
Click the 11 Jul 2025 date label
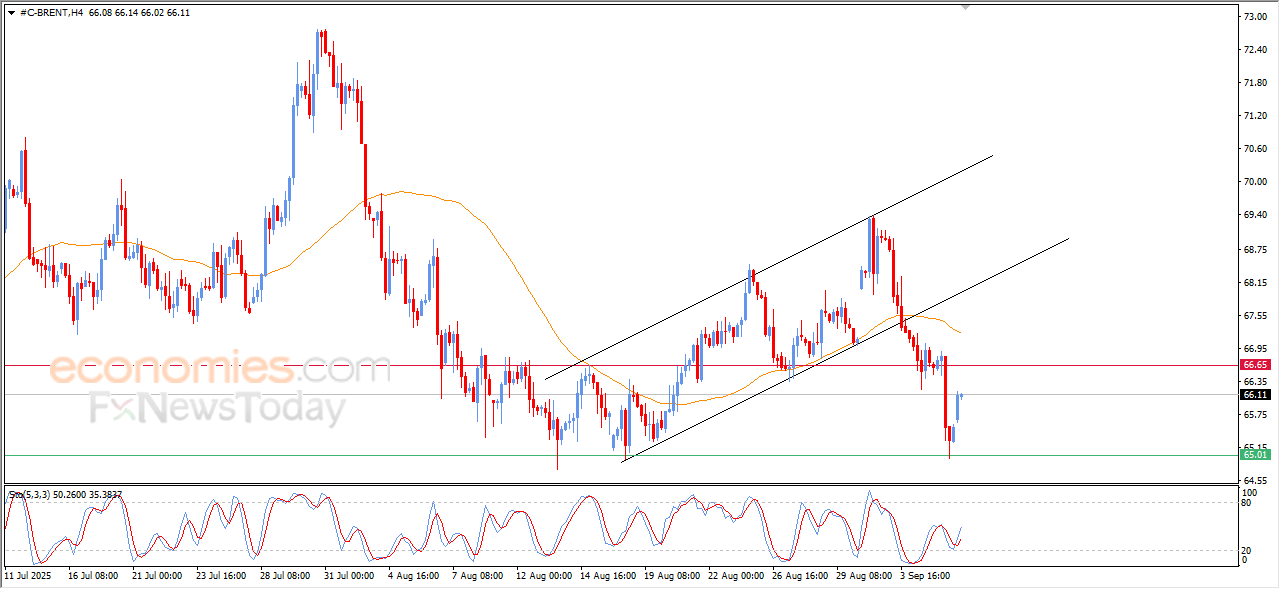click(x=27, y=576)
